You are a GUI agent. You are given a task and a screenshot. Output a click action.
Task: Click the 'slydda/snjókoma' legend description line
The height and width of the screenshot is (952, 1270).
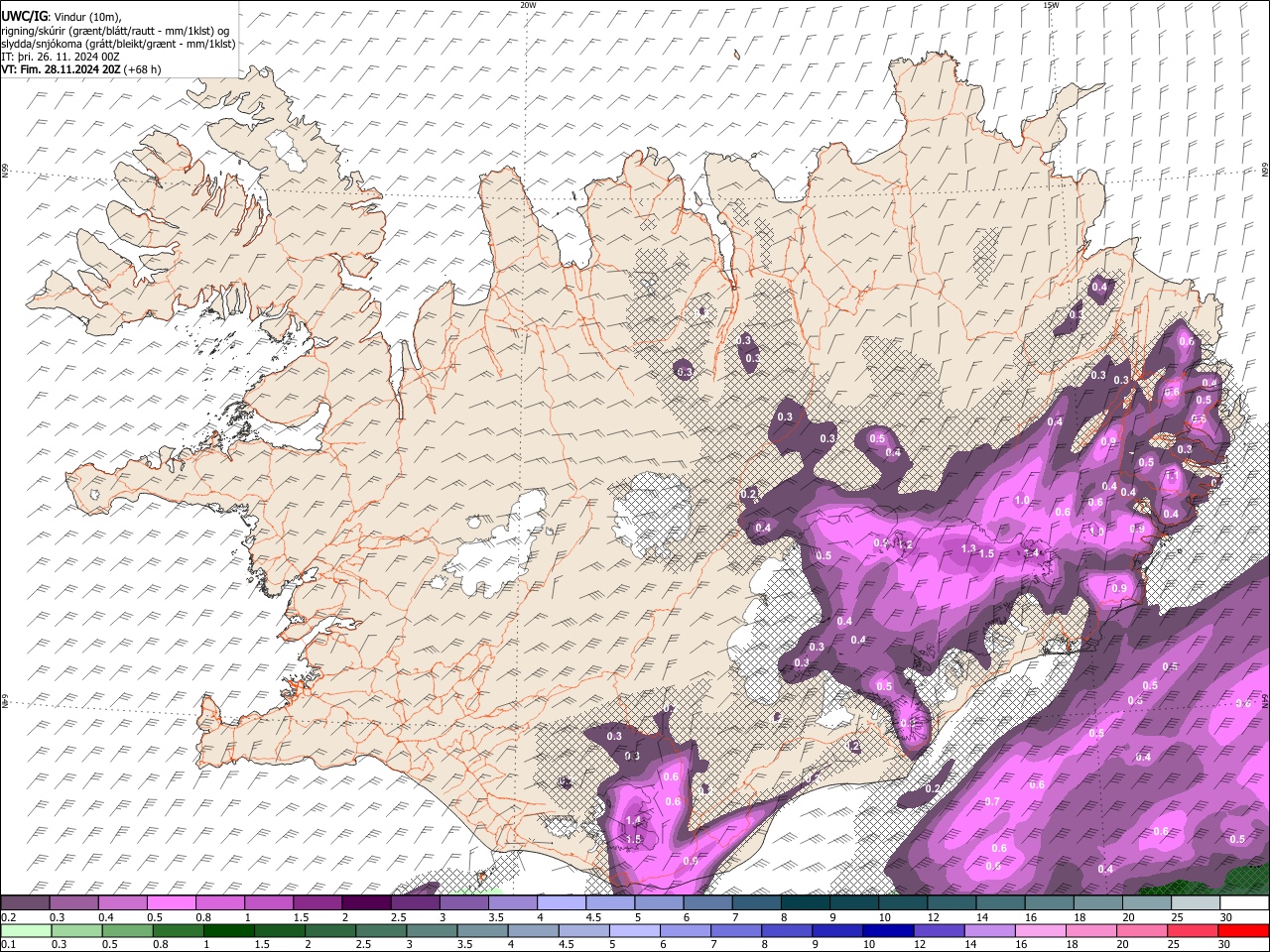118,44
